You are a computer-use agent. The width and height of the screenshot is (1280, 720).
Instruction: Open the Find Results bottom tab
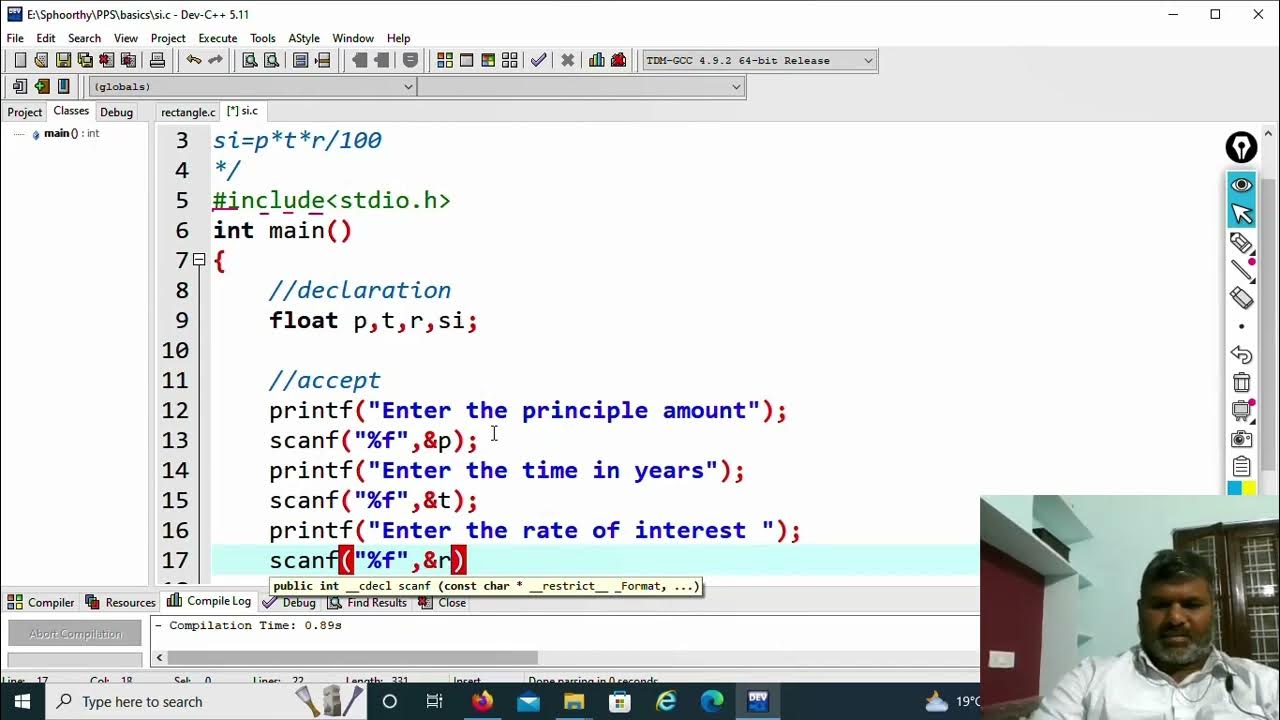pos(367,602)
